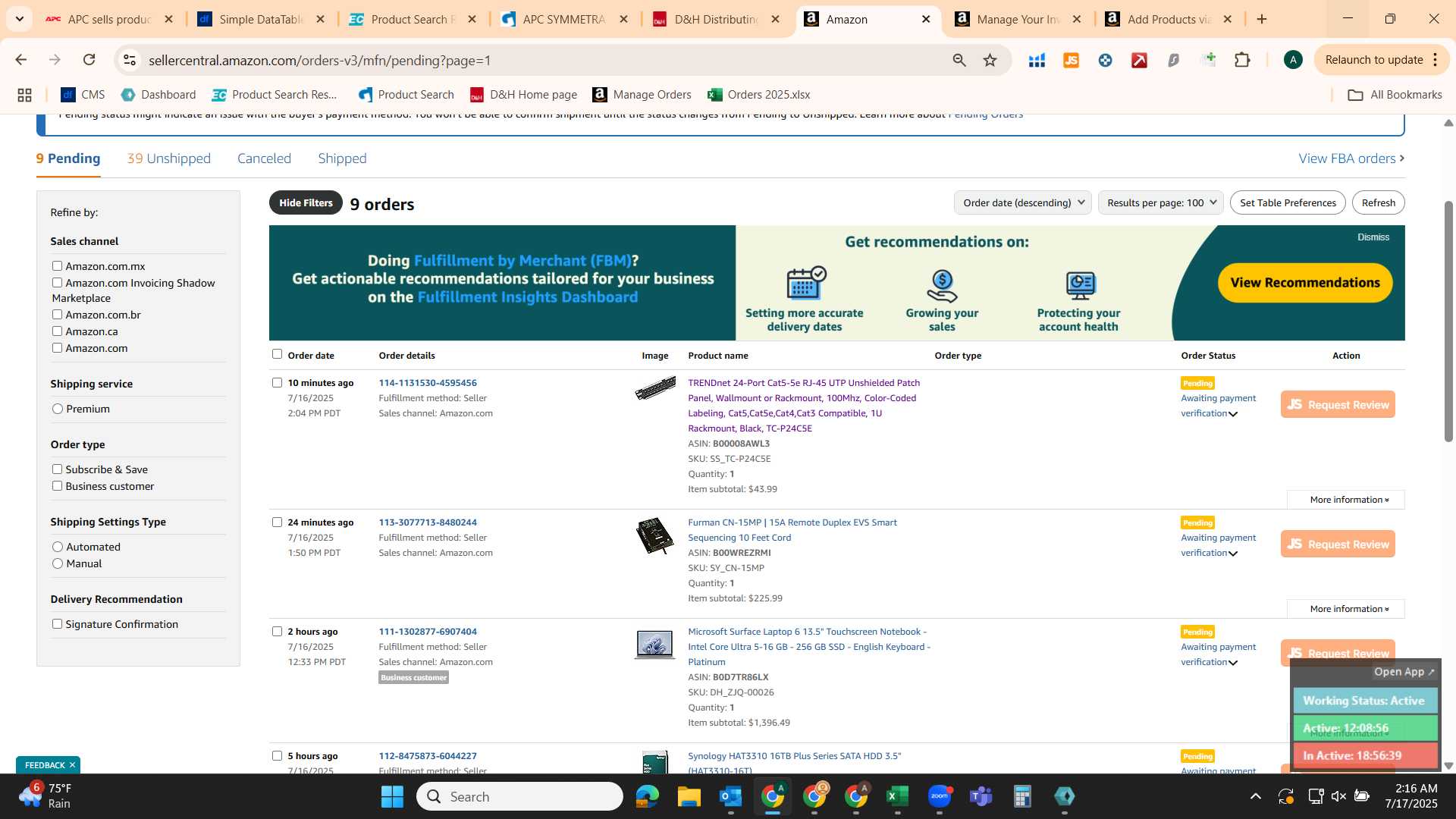Screen dimensions: 1456x819
Task: Check Signature Confirmation filter
Action: pyautogui.click(x=57, y=623)
